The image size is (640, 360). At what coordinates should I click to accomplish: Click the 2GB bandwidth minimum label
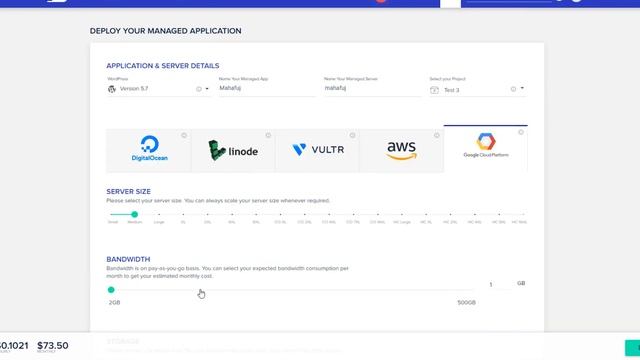114,302
